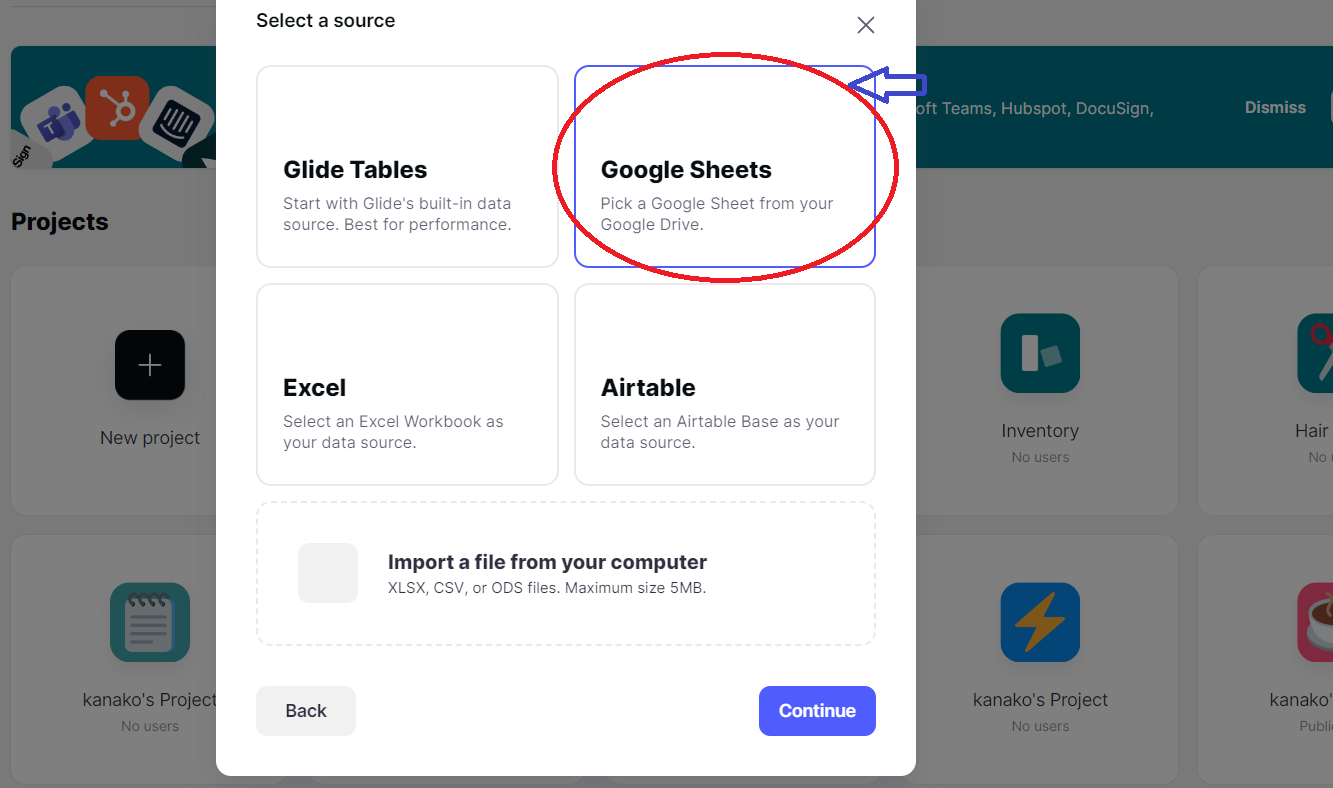Dismiss the integrations banner

click(1275, 107)
